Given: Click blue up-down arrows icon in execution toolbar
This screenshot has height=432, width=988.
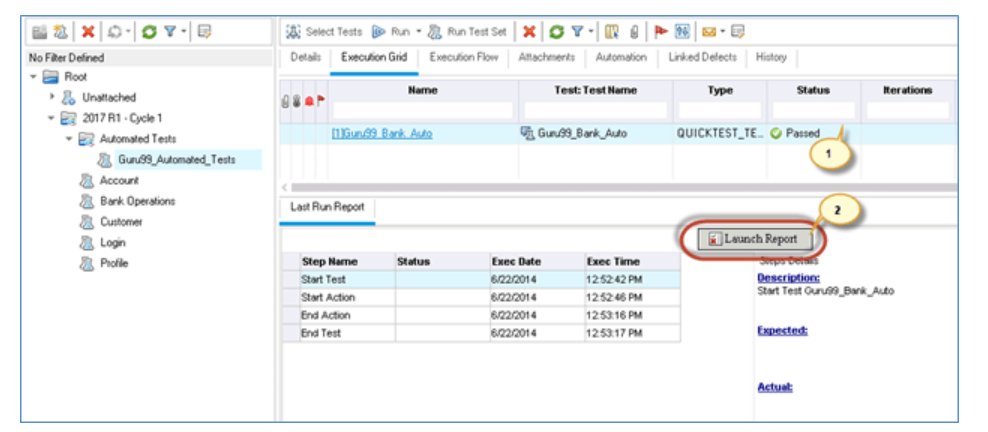Looking at the screenshot, I should click(x=682, y=31).
